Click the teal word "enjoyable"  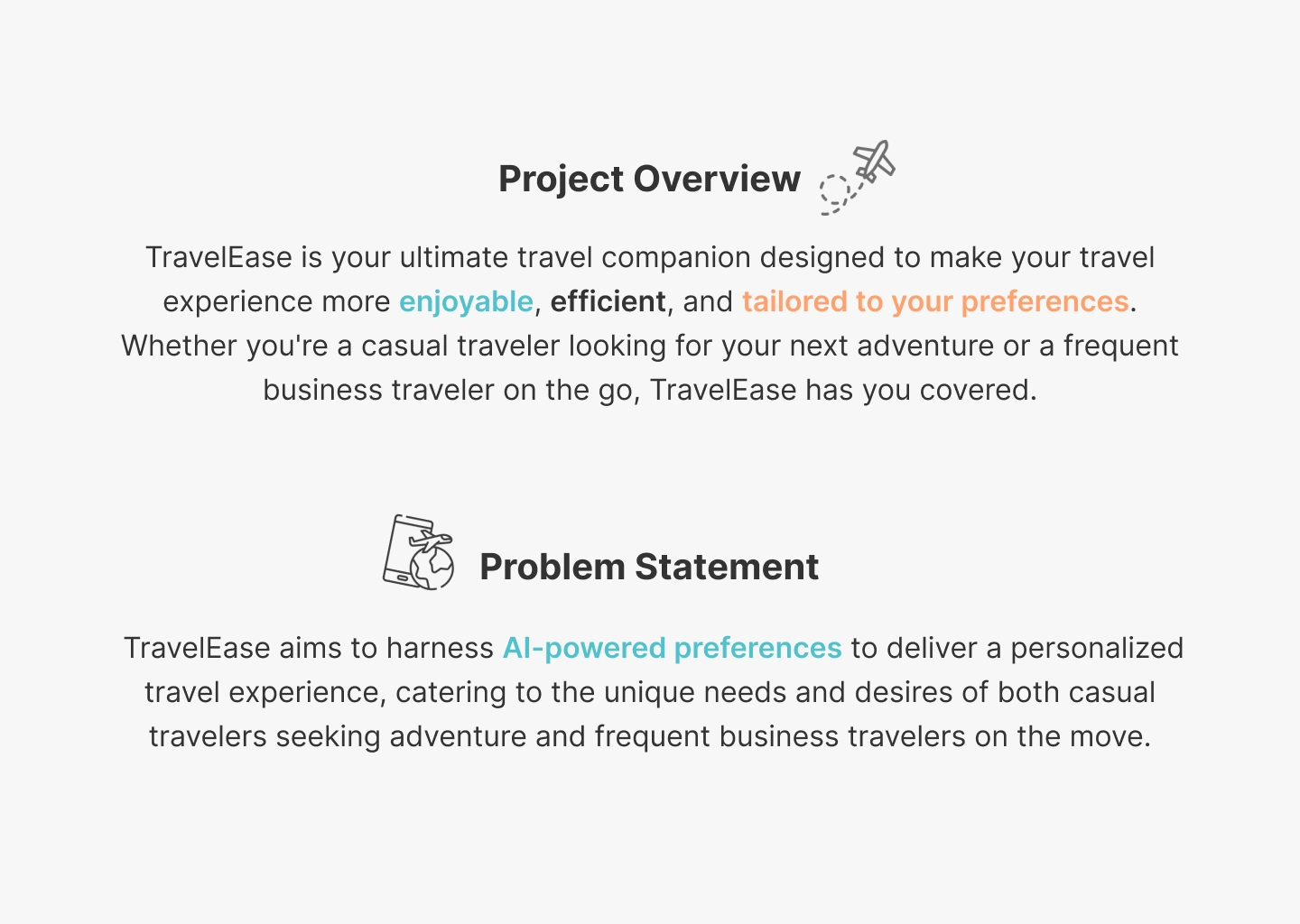(x=466, y=301)
